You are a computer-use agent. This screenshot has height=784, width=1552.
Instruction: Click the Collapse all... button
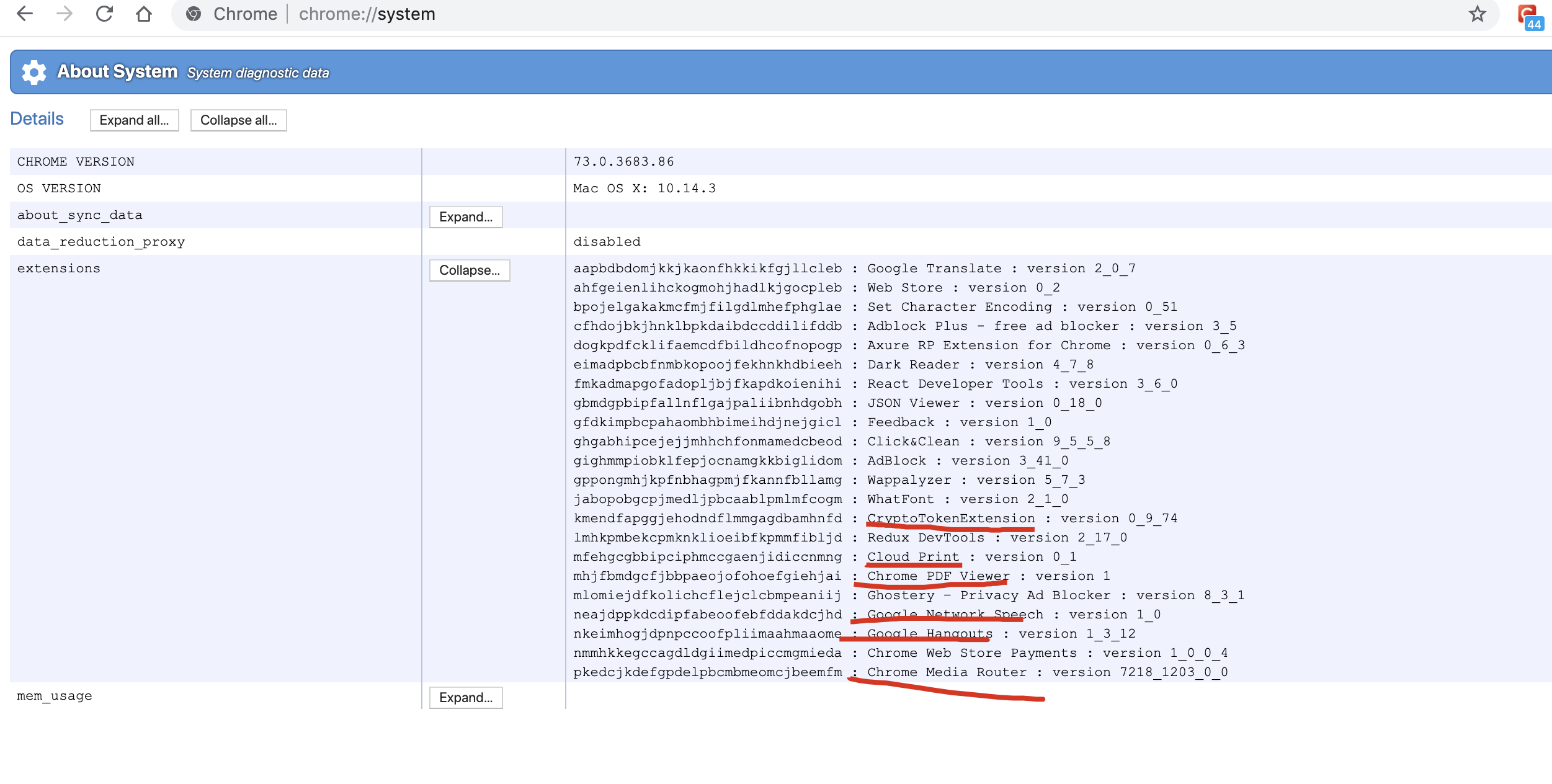pyautogui.click(x=238, y=120)
